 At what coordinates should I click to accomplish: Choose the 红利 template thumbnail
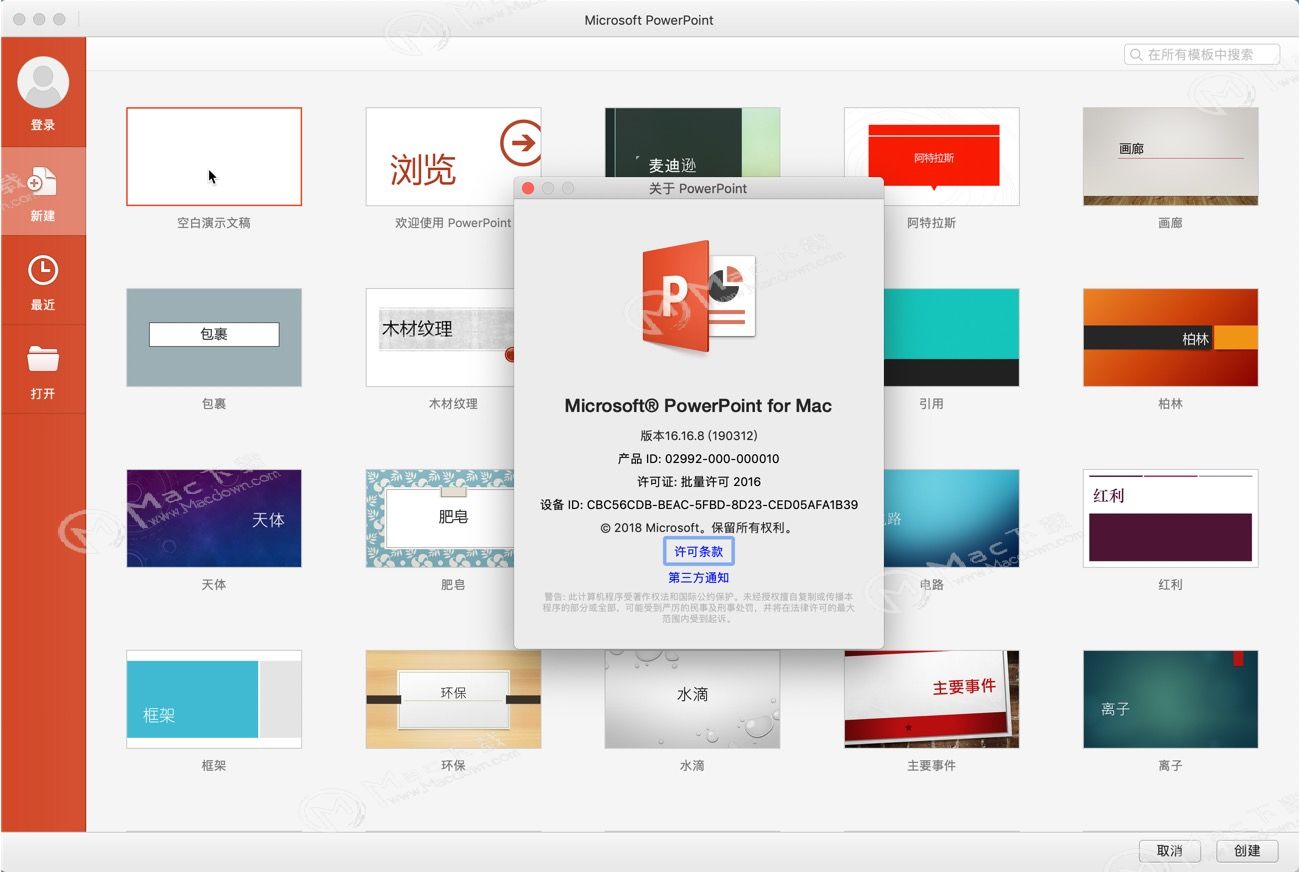point(1170,518)
